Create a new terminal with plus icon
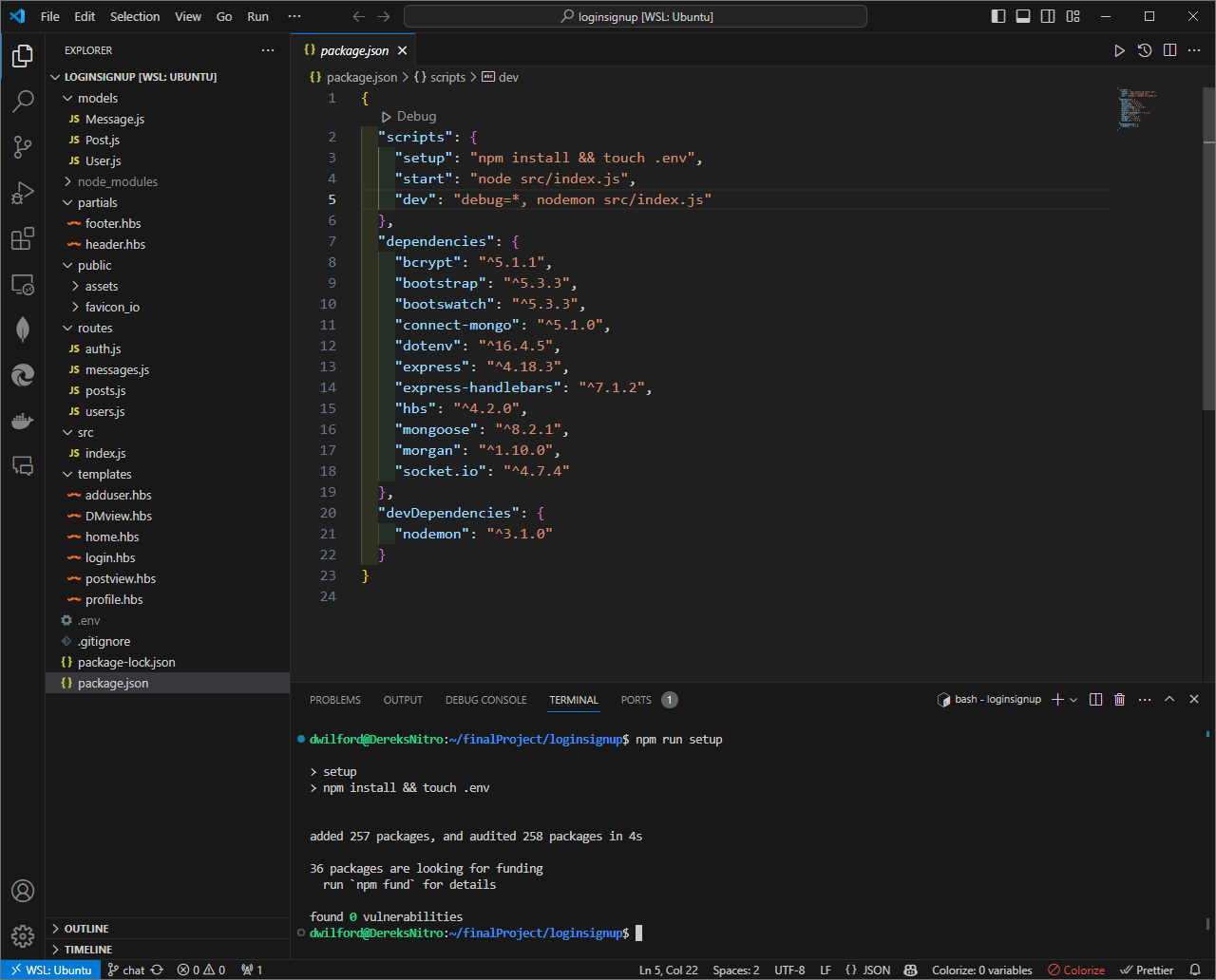The width and height of the screenshot is (1216, 980). click(1057, 700)
